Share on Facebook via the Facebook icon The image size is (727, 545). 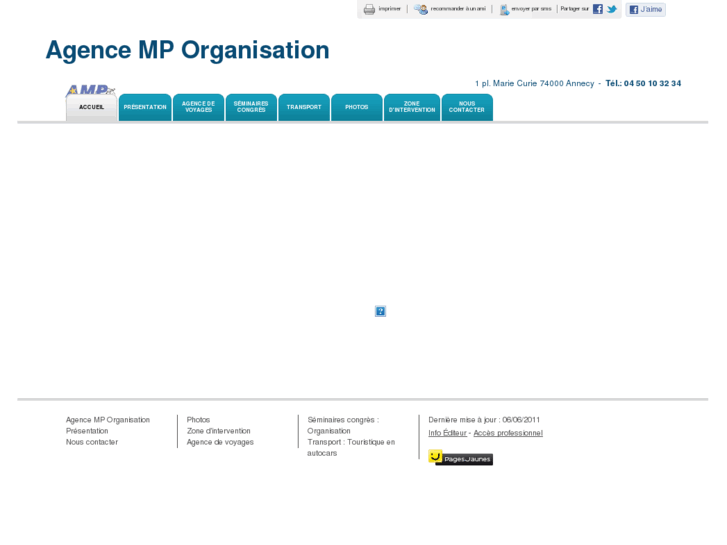pos(598,9)
